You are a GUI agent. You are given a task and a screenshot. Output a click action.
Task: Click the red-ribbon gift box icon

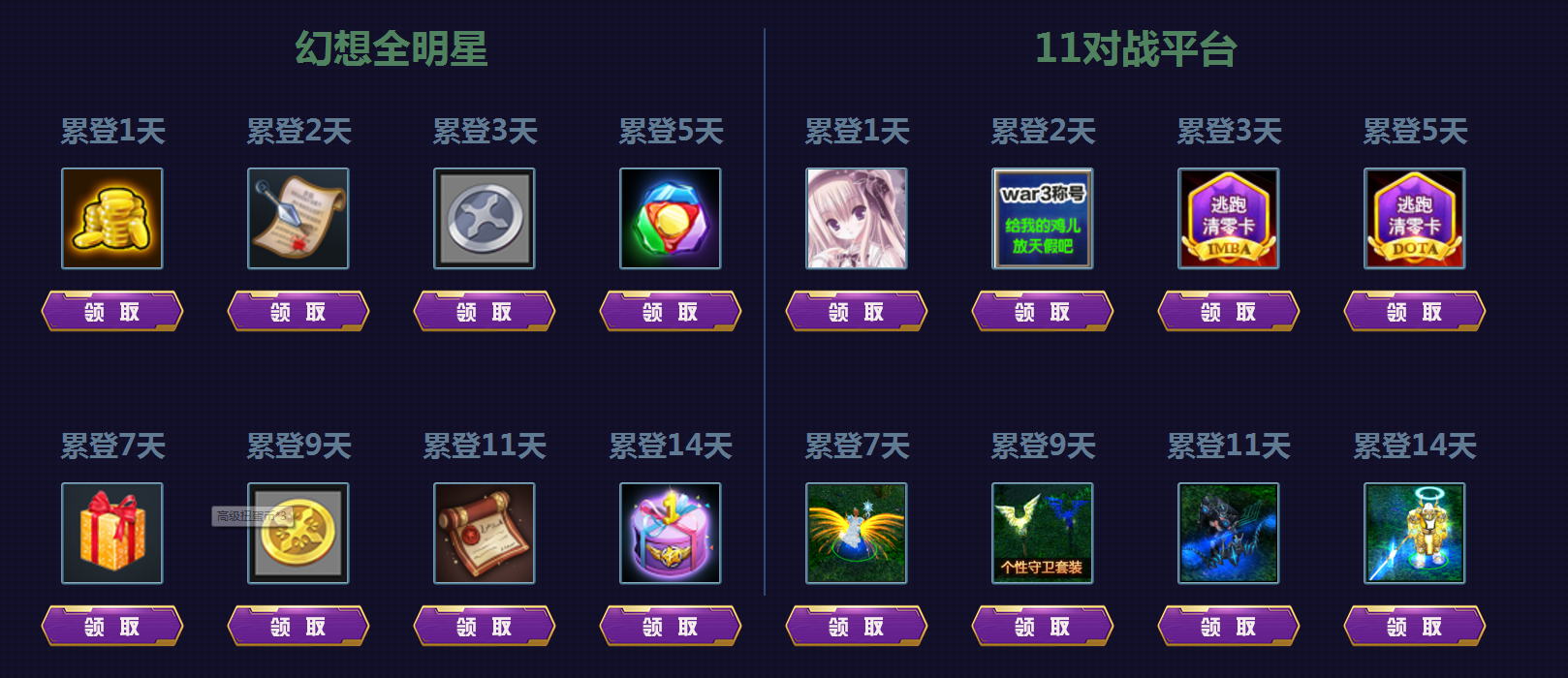pos(112,533)
